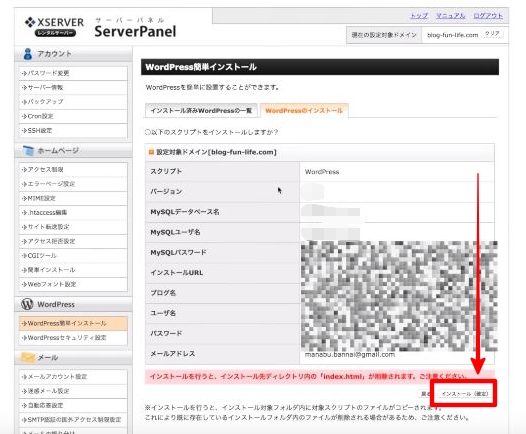Click the インストールURL row label
The height and width of the screenshot is (434, 526).
point(176,273)
